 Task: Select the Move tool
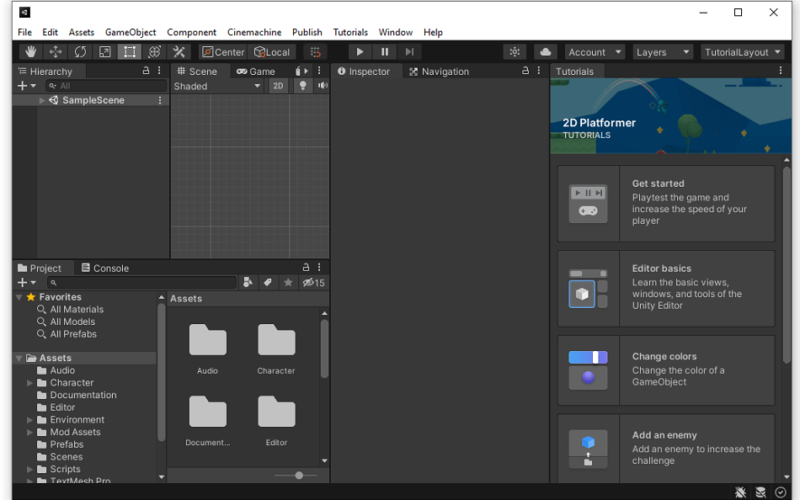coord(55,52)
